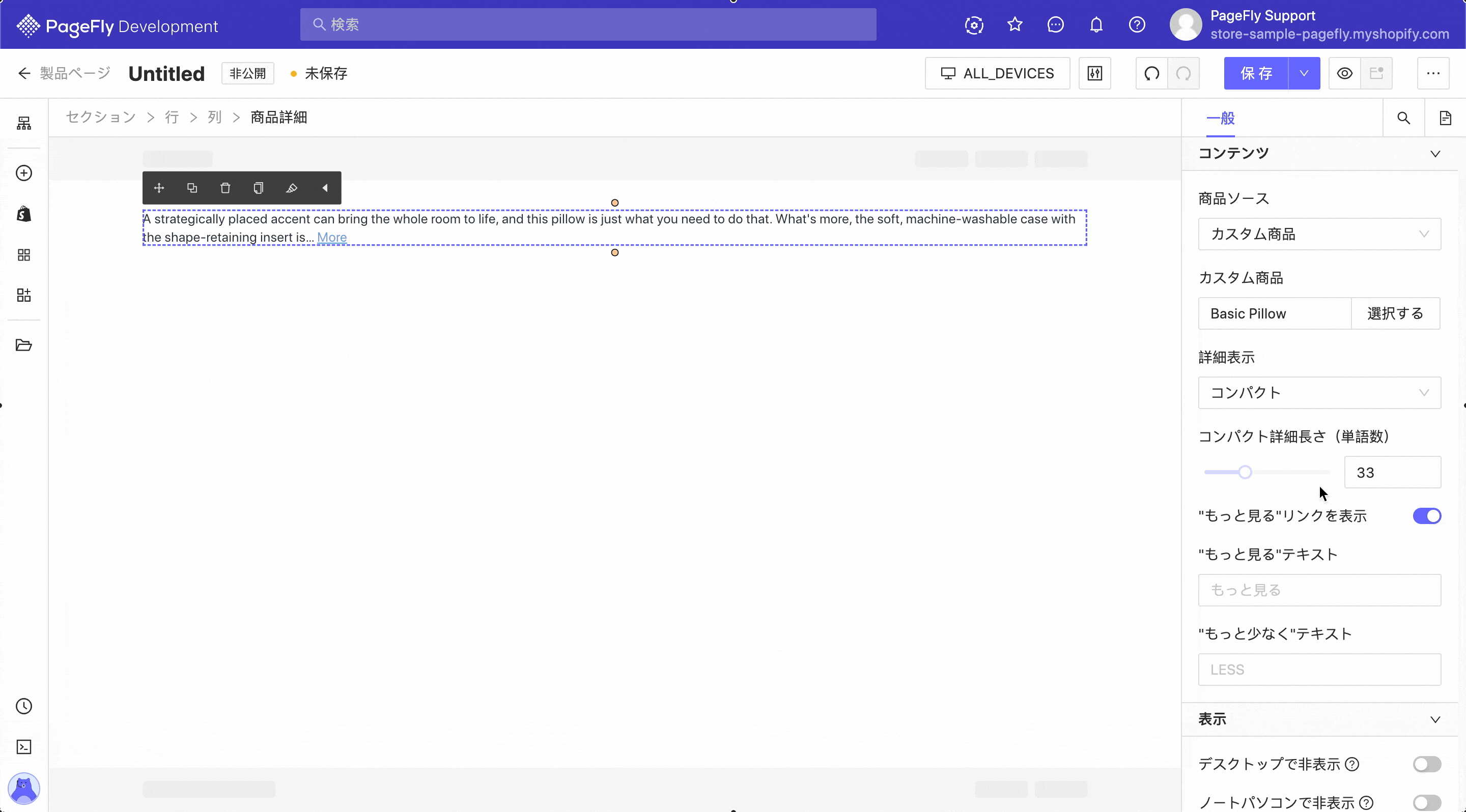Click the style brush icon in element toolbar
This screenshot has height=812, width=1466.
pos(291,188)
